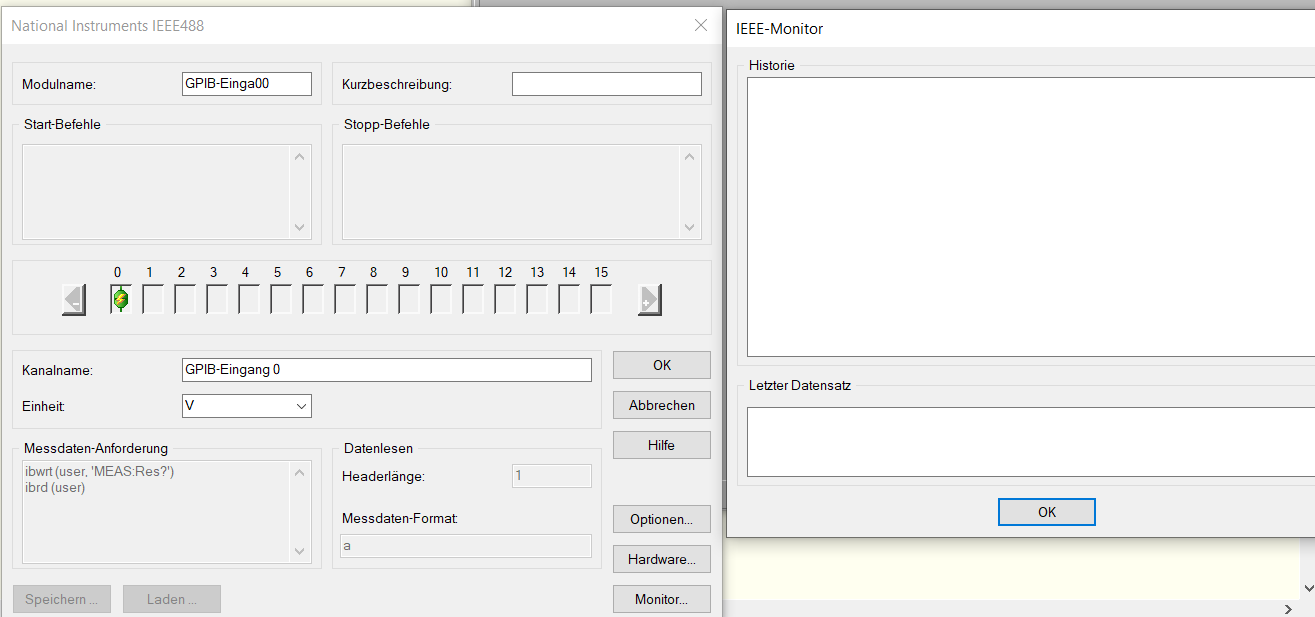Viewport: 1315px width, 617px height.
Task: Select the active channel 0 icon
Action: [120, 299]
